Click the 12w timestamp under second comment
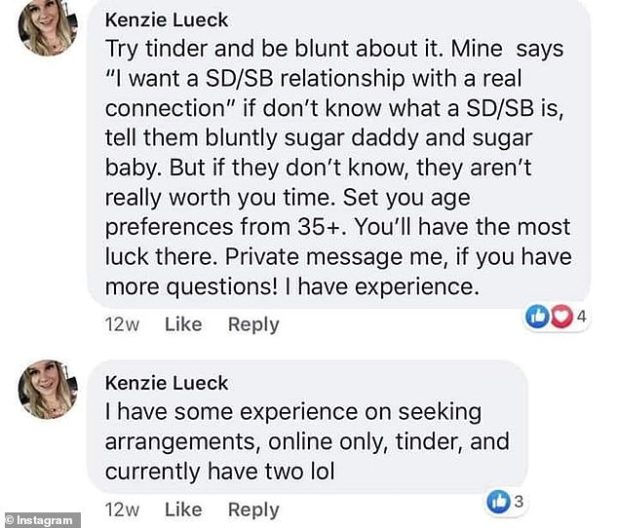618x528 pixels. tap(124, 509)
